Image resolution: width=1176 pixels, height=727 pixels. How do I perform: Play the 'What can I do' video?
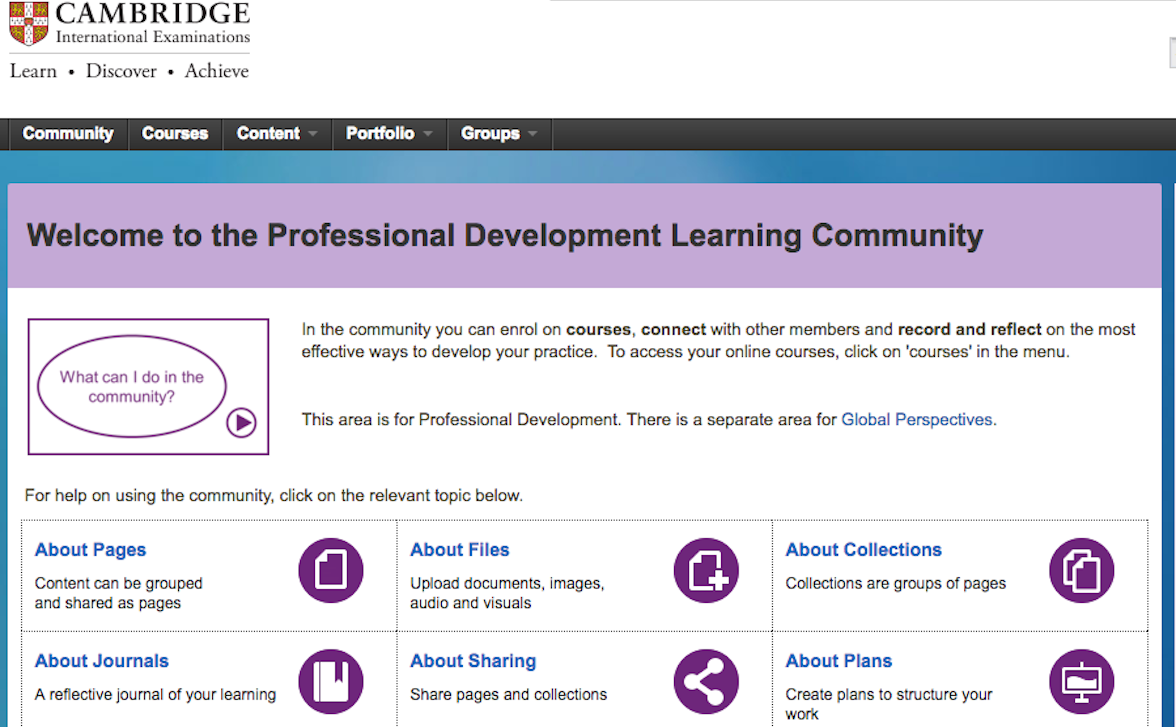(242, 422)
